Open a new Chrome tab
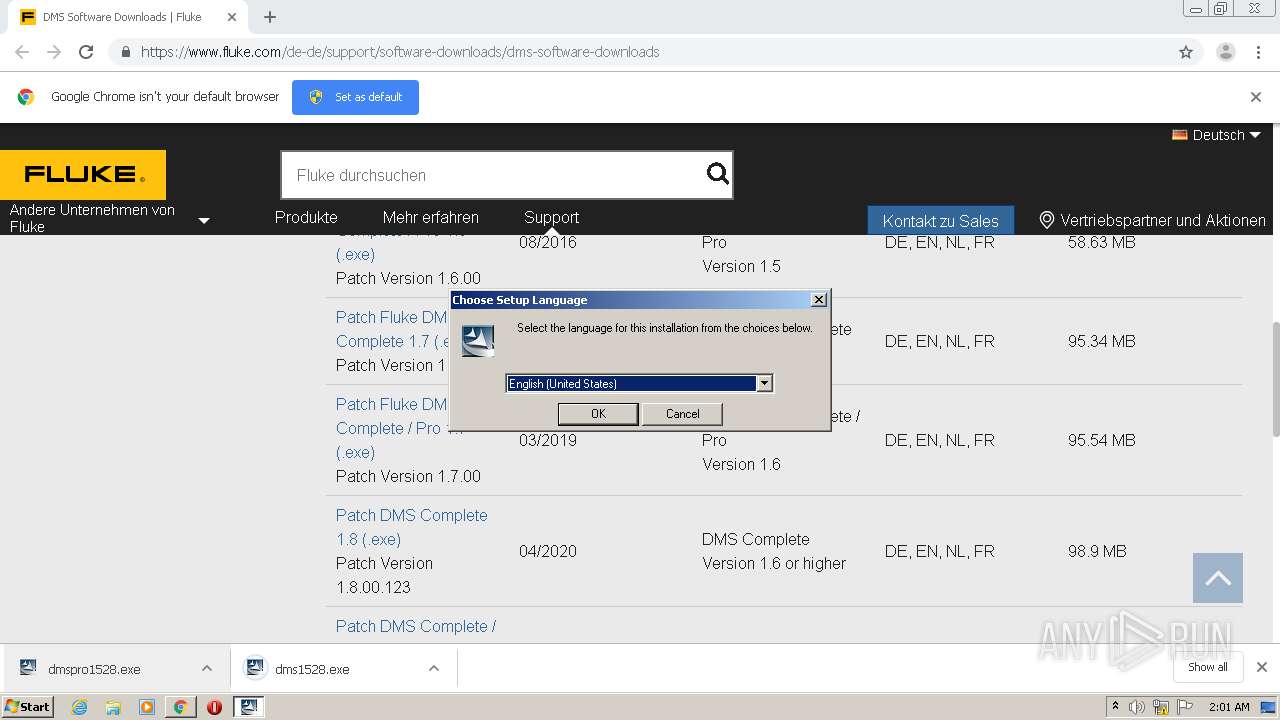The image size is (1280, 720). tap(270, 17)
